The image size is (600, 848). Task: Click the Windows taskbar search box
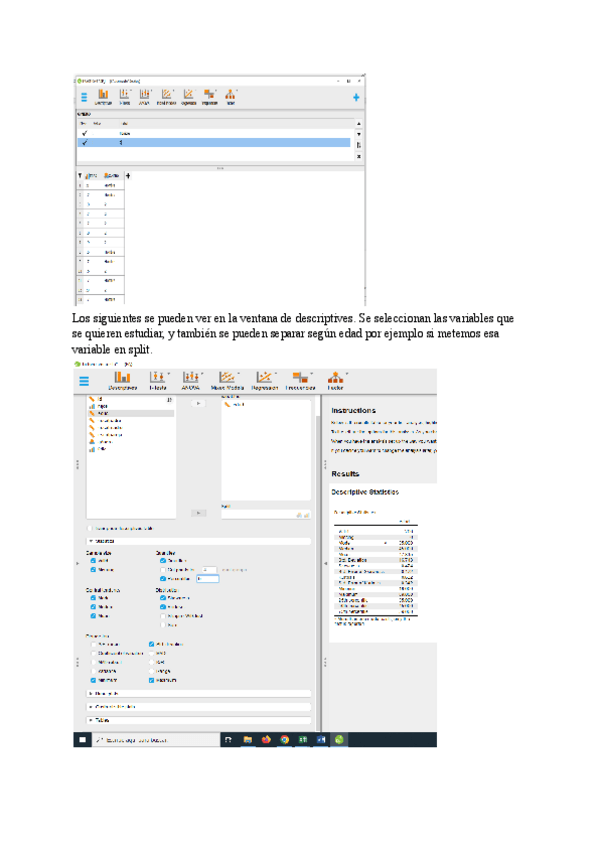click(156, 740)
